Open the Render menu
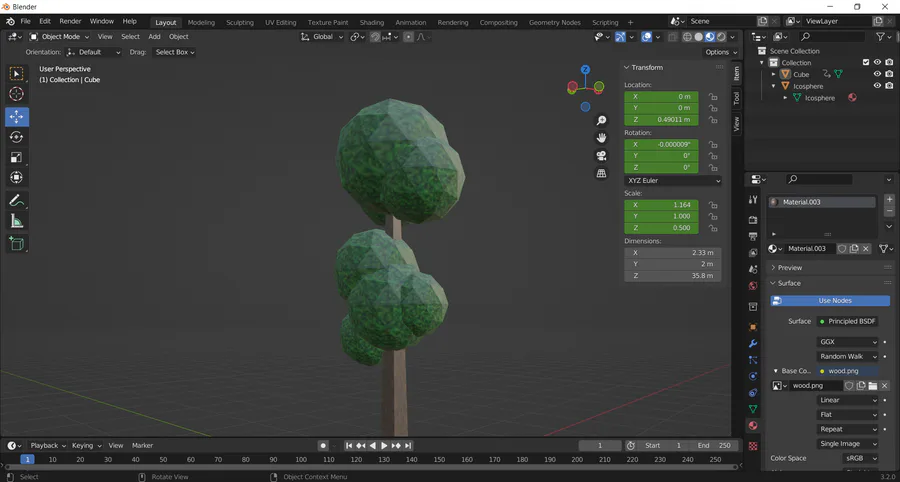 click(70, 21)
